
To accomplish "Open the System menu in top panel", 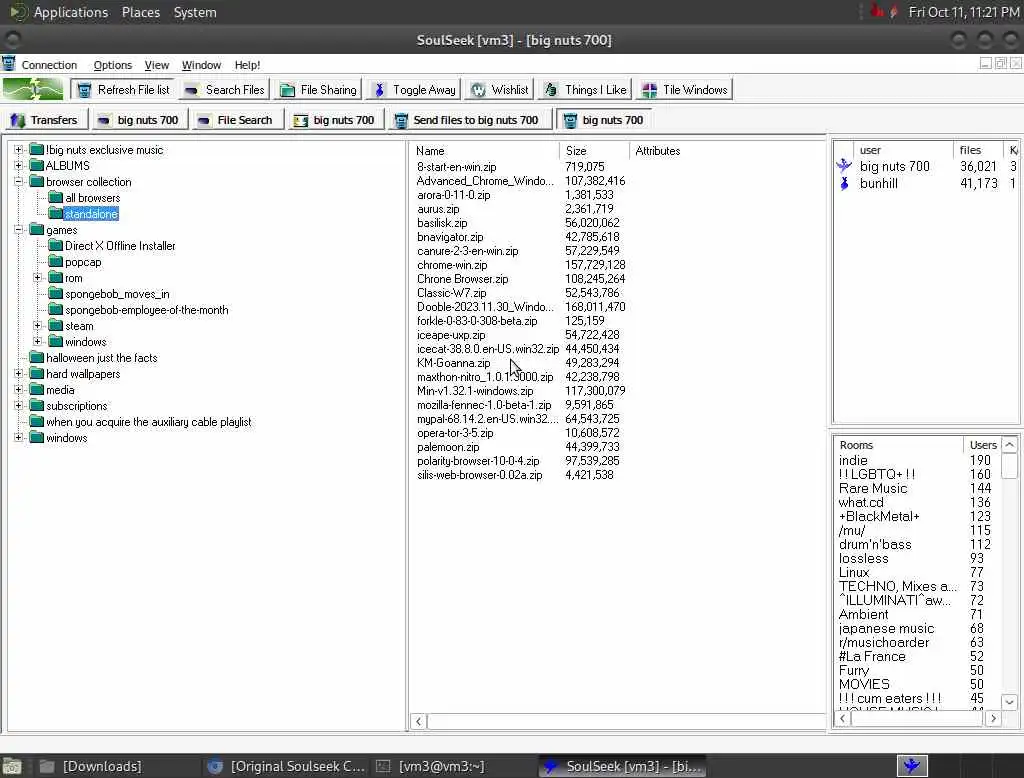I will click(195, 12).
